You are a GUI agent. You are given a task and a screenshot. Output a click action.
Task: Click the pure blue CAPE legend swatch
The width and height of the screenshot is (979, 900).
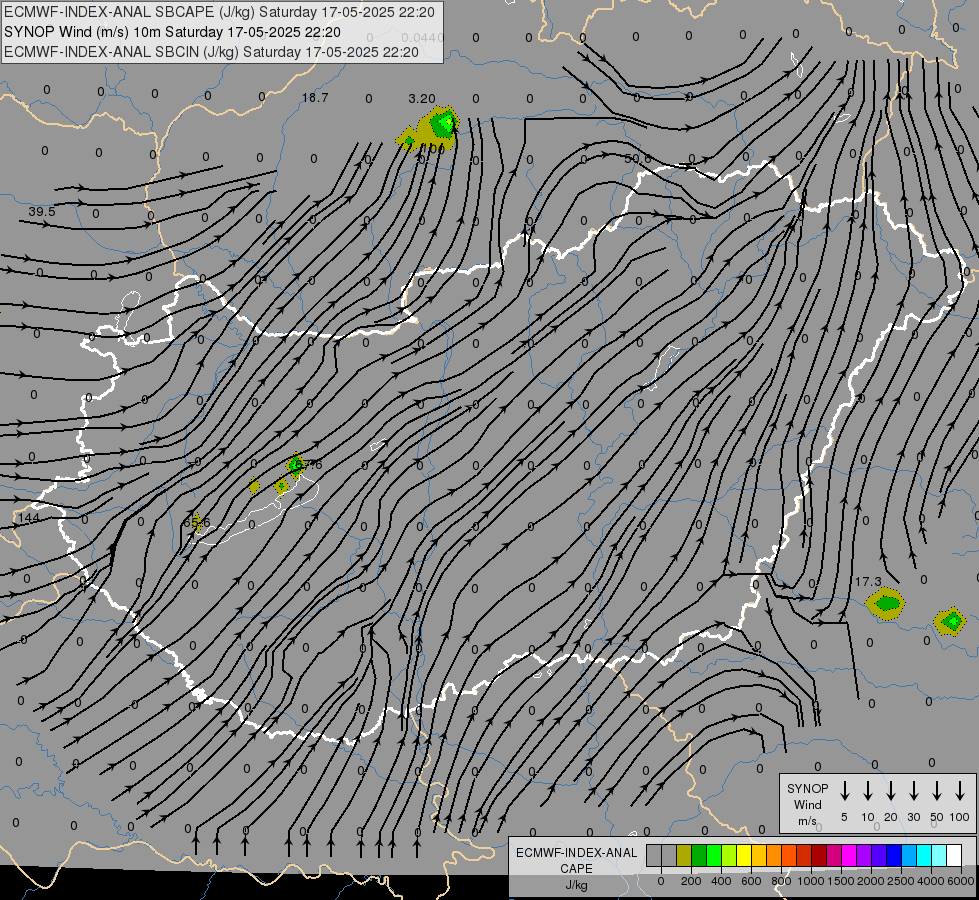pos(893,855)
